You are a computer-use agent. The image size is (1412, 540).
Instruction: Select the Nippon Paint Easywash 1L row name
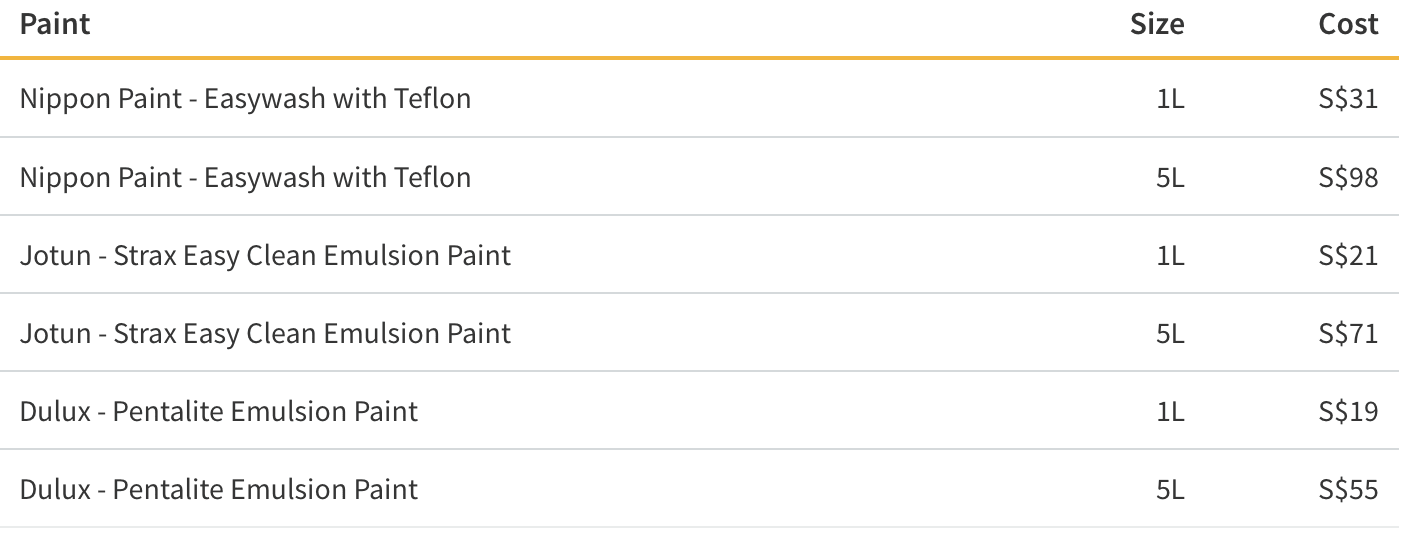coord(245,99)
